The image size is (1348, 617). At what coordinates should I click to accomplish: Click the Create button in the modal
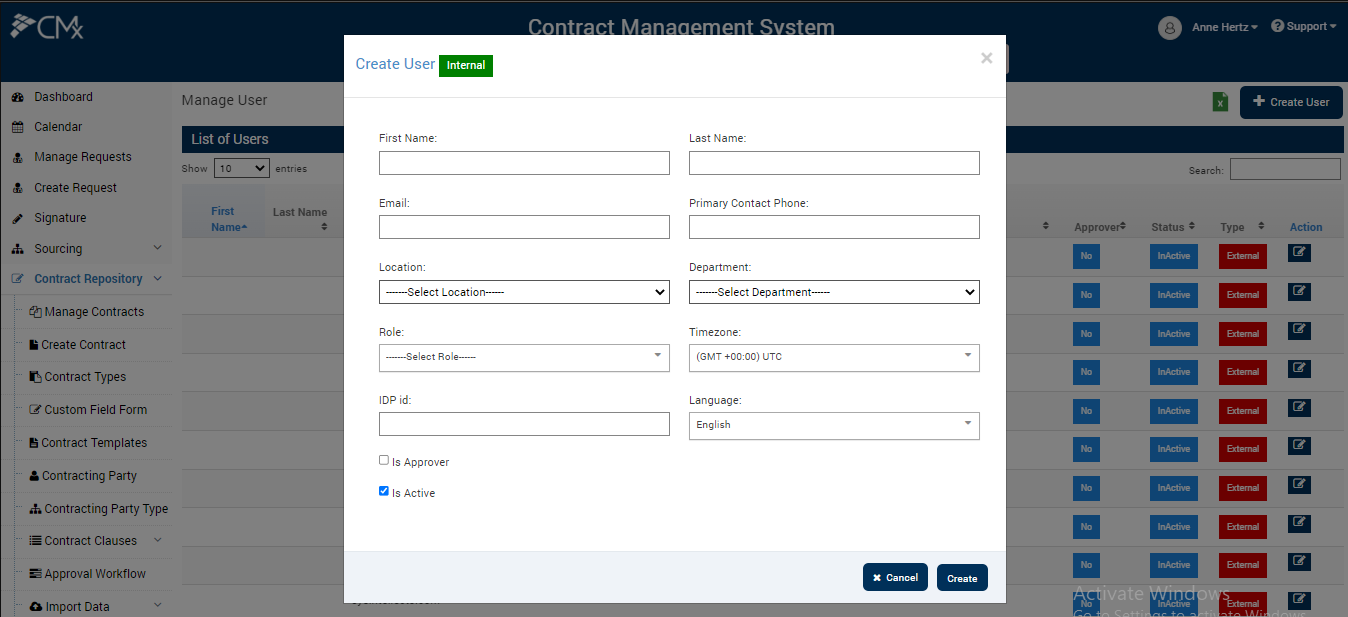[961, 577]
